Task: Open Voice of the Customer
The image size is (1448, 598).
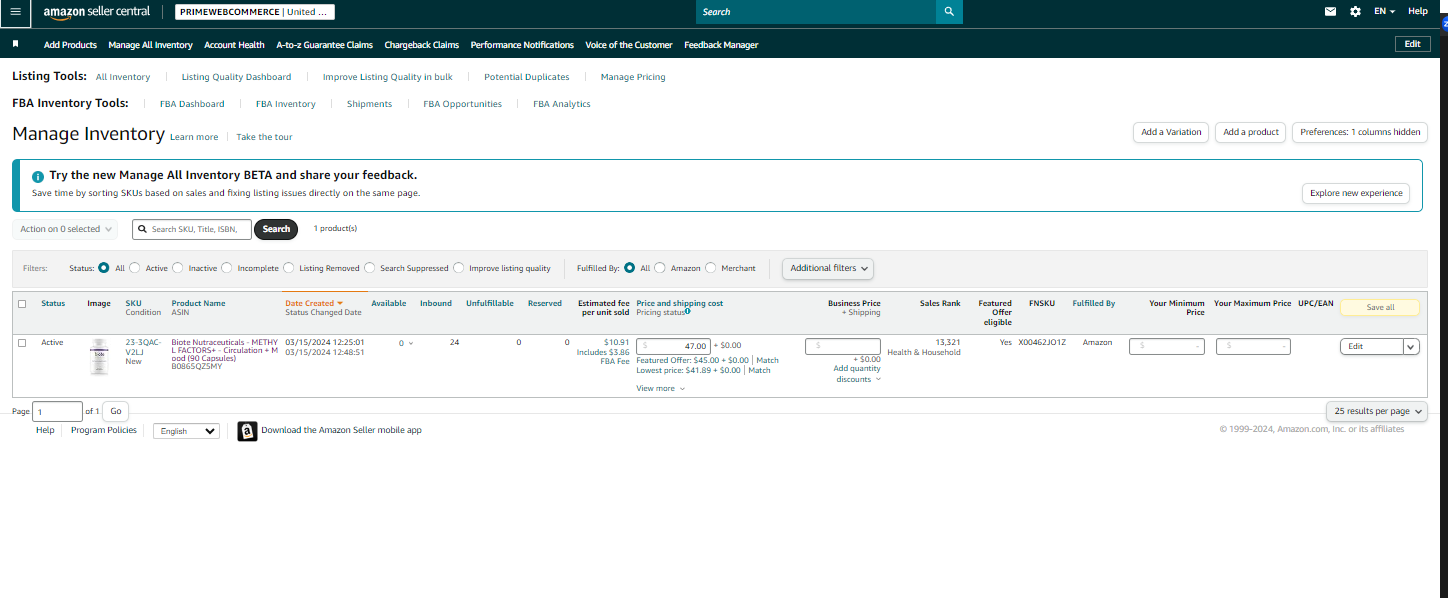Action: [x=629, y=45]
